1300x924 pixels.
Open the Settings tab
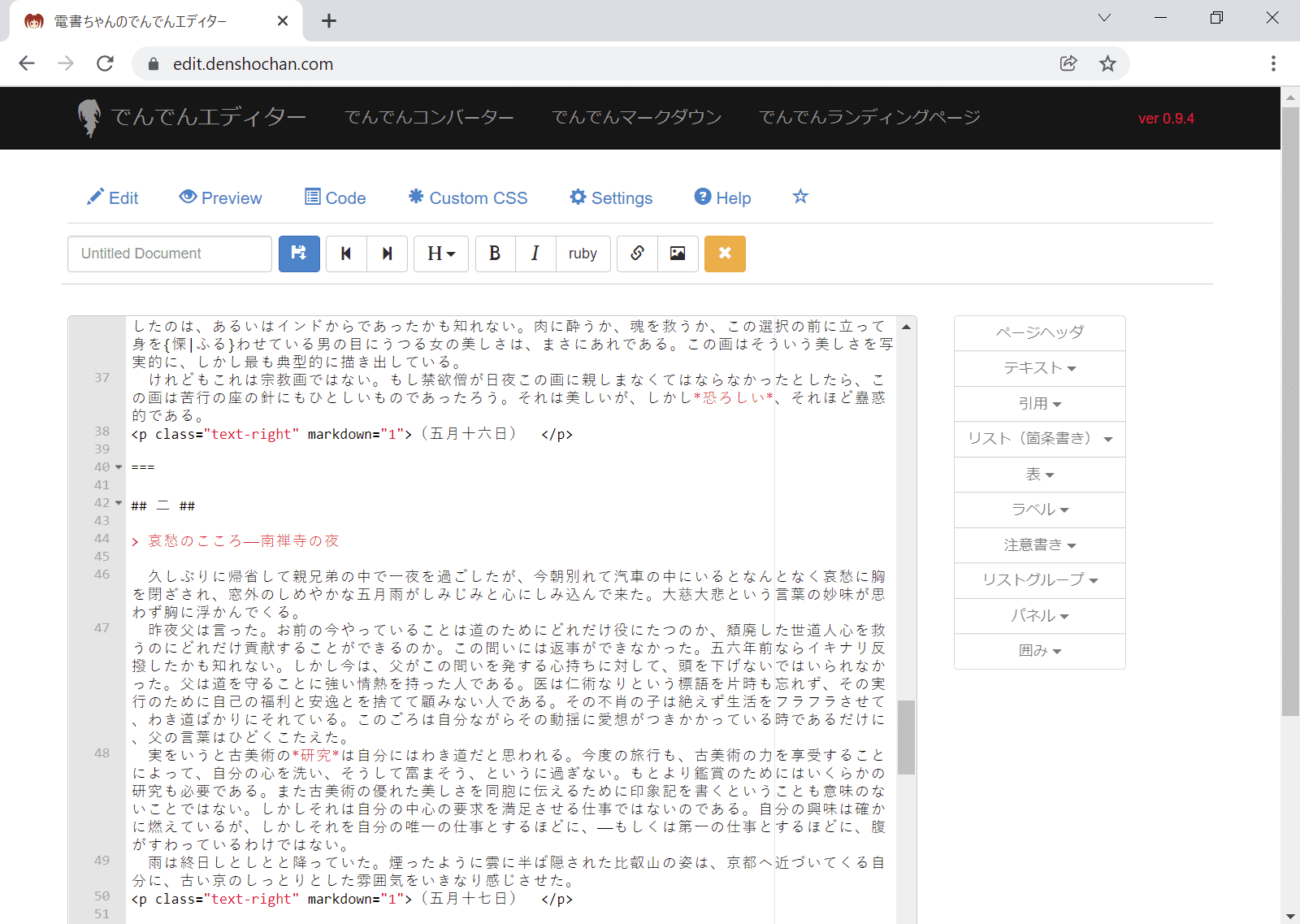pos(611,197)
